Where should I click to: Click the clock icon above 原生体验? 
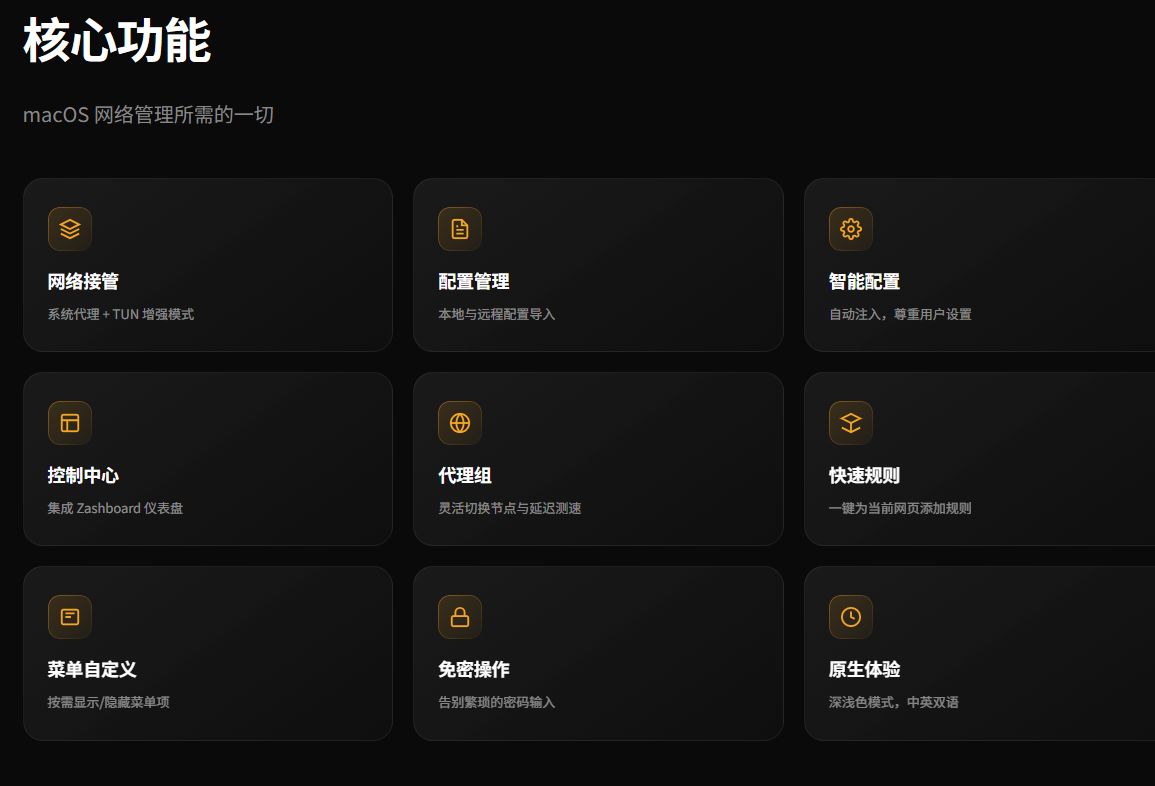(851, 617)
